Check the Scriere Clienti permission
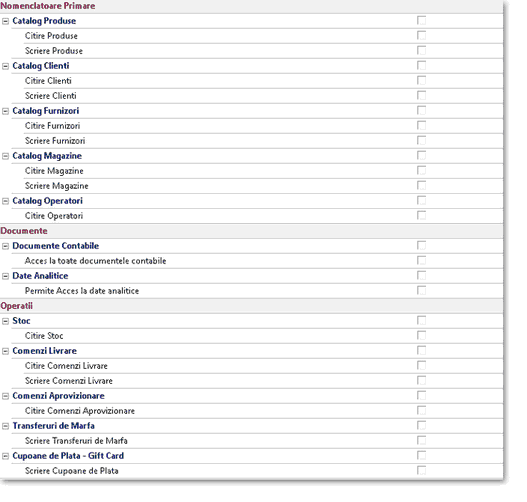The image size is (527, 502). click(421, 95)
